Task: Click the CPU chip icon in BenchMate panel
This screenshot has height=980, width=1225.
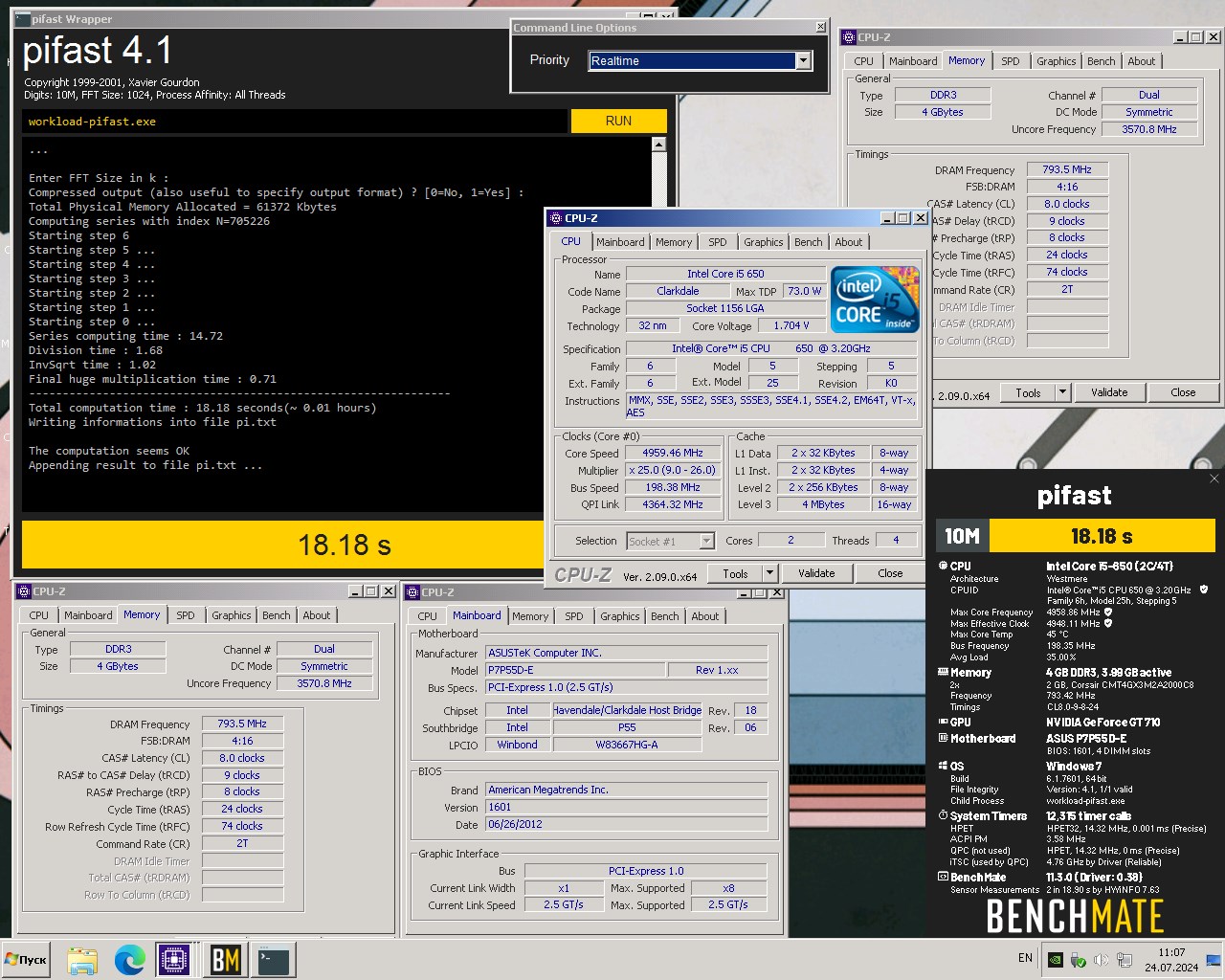Action: pyautogui.click(x=943, y=567)
